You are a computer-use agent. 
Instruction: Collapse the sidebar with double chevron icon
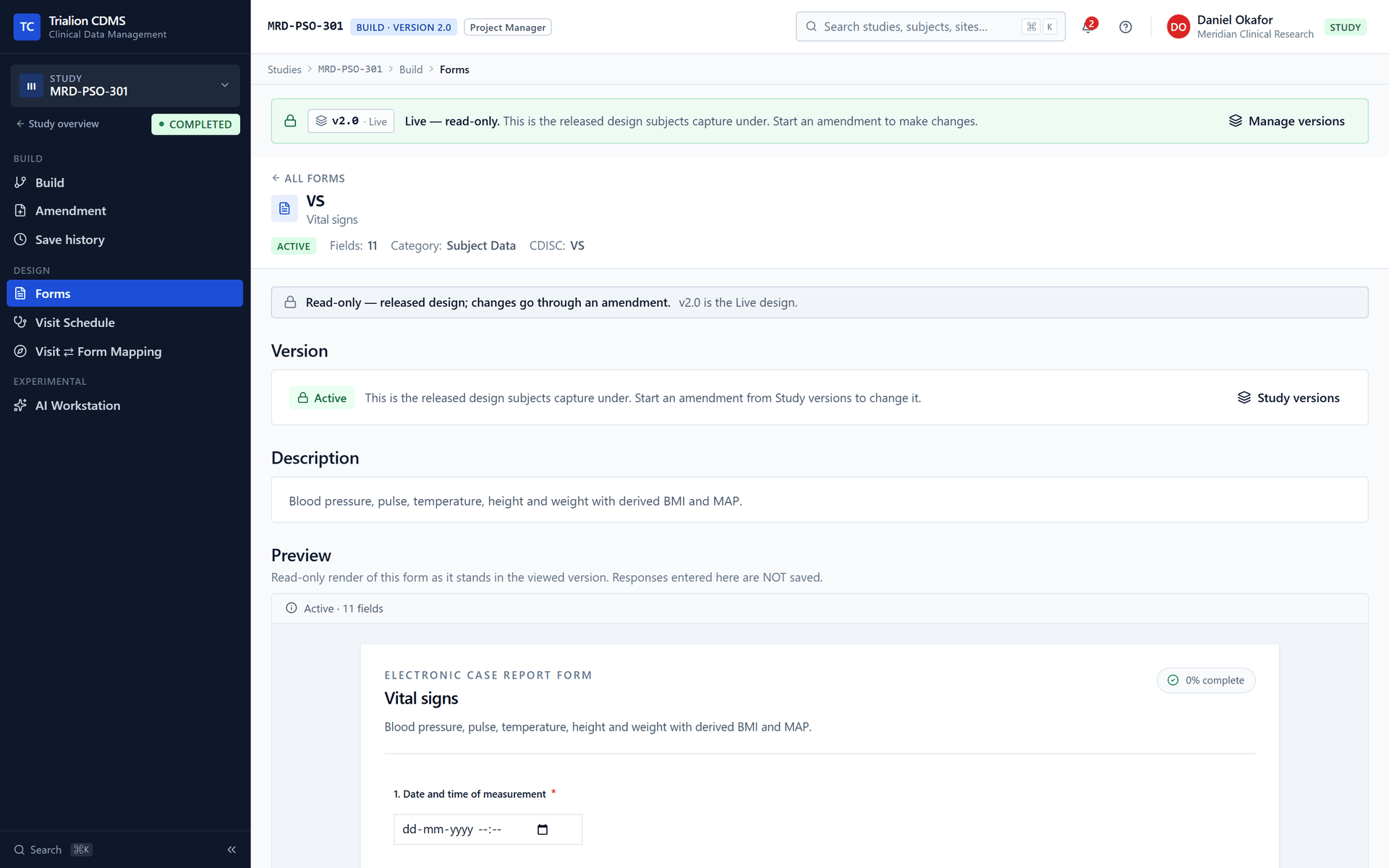coord(231,850)
